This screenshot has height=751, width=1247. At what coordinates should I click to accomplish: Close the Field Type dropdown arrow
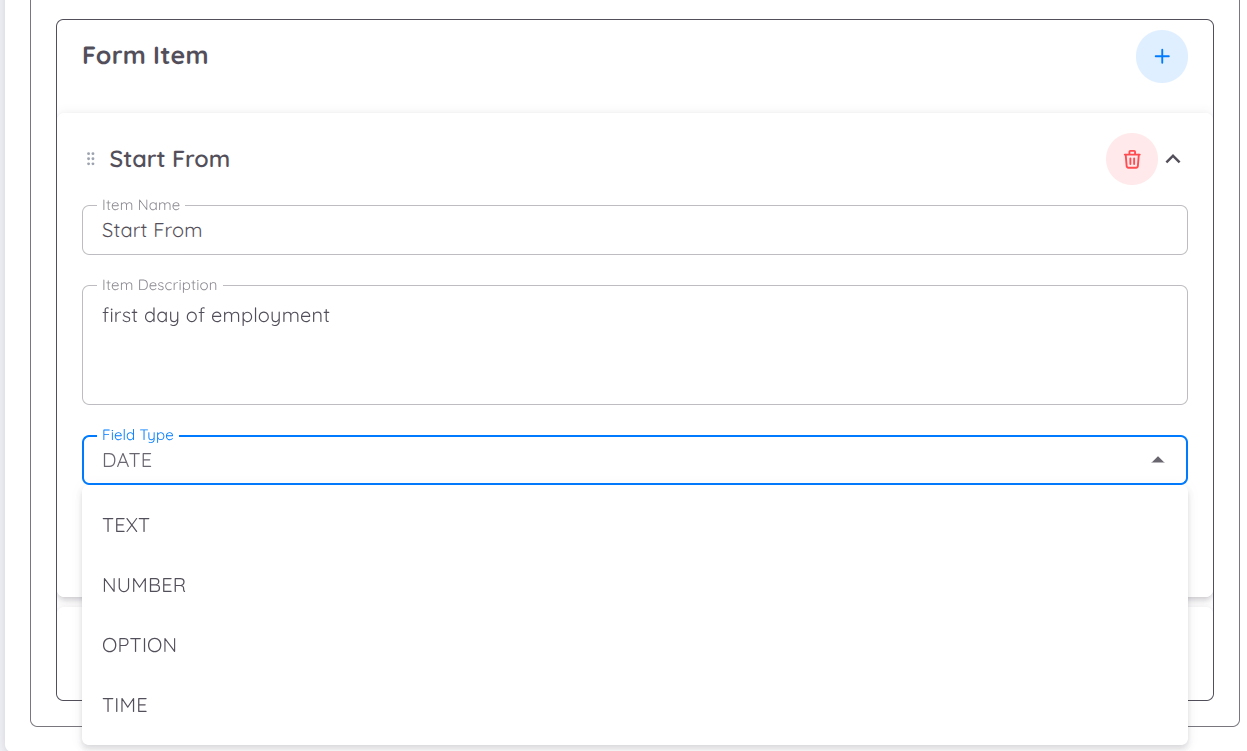(x=1158, y=460)
